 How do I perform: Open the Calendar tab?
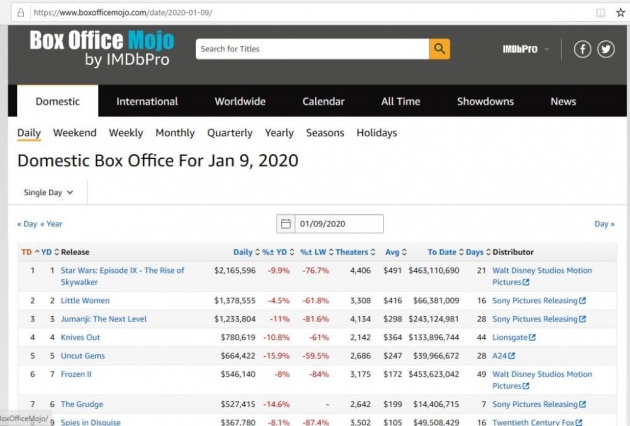(x=323, y=101)
